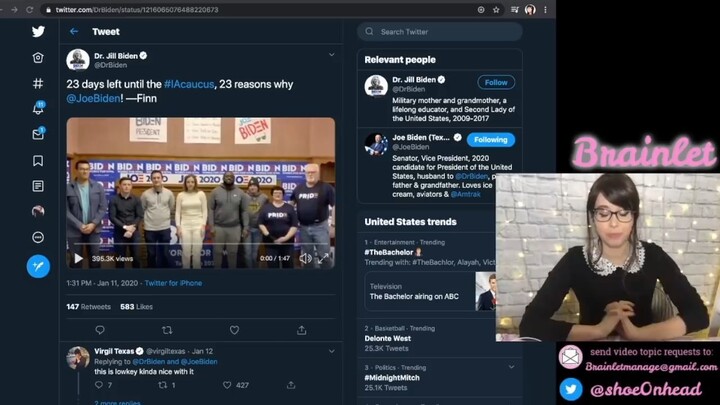Open Joe Biden's avatar in Relevant people
The width and height of the screenshot is (720, 405).
(376, 144)
